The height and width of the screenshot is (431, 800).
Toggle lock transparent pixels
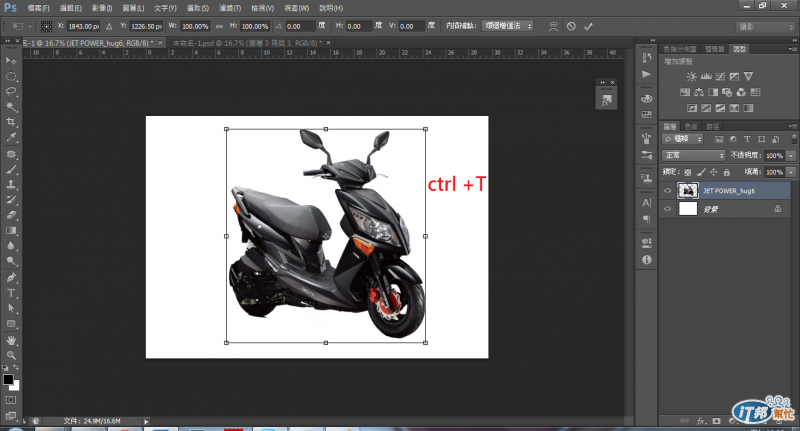coord(688,172)
